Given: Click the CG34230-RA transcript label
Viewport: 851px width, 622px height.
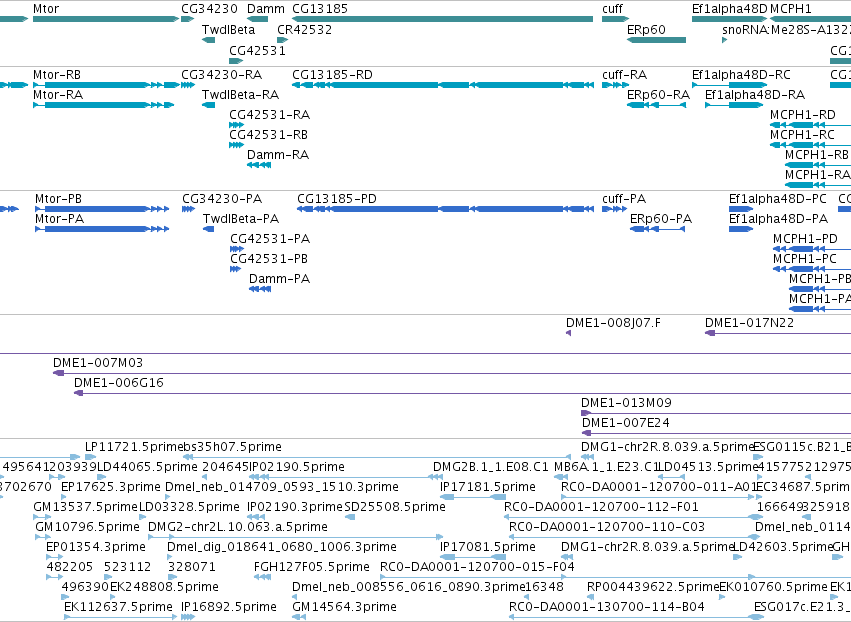Looking at the screenshot, I should [x=221, y=75].
